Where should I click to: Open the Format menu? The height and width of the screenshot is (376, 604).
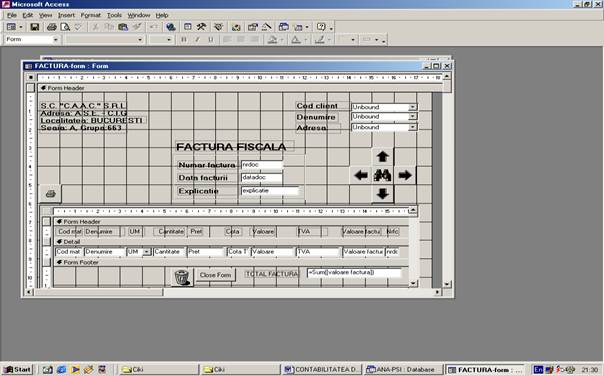pos(91,15)
